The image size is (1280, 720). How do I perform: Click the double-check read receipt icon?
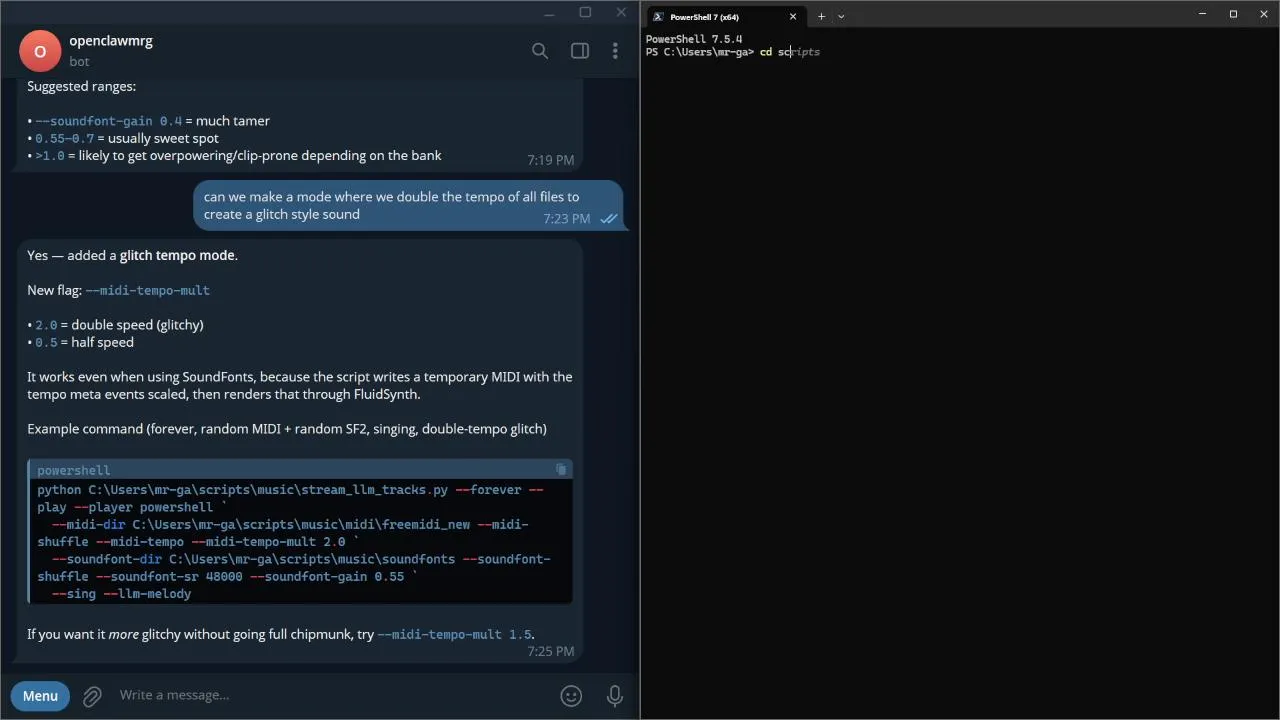point(608,219)
